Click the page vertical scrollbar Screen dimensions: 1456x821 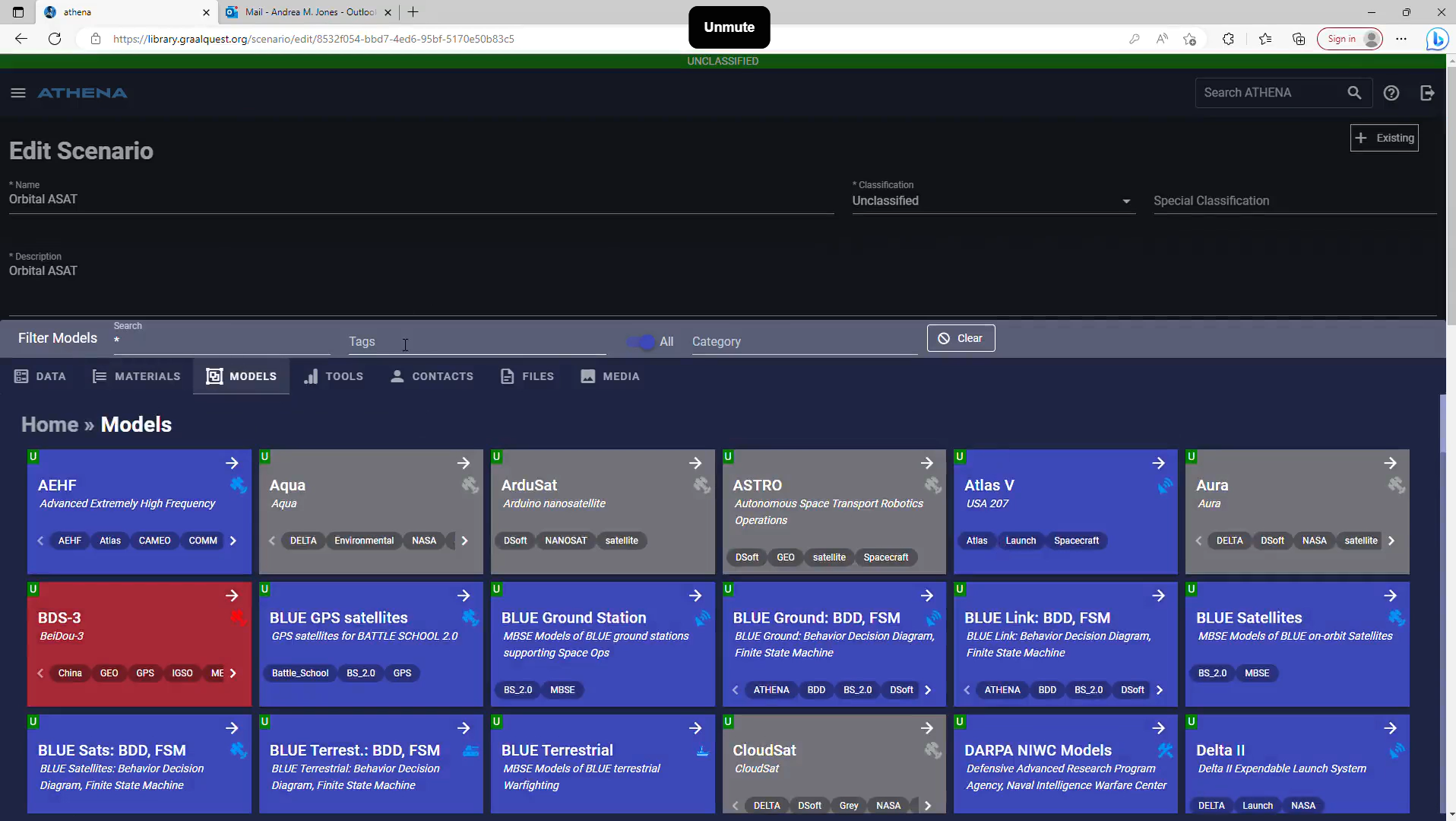(1451, 198)
